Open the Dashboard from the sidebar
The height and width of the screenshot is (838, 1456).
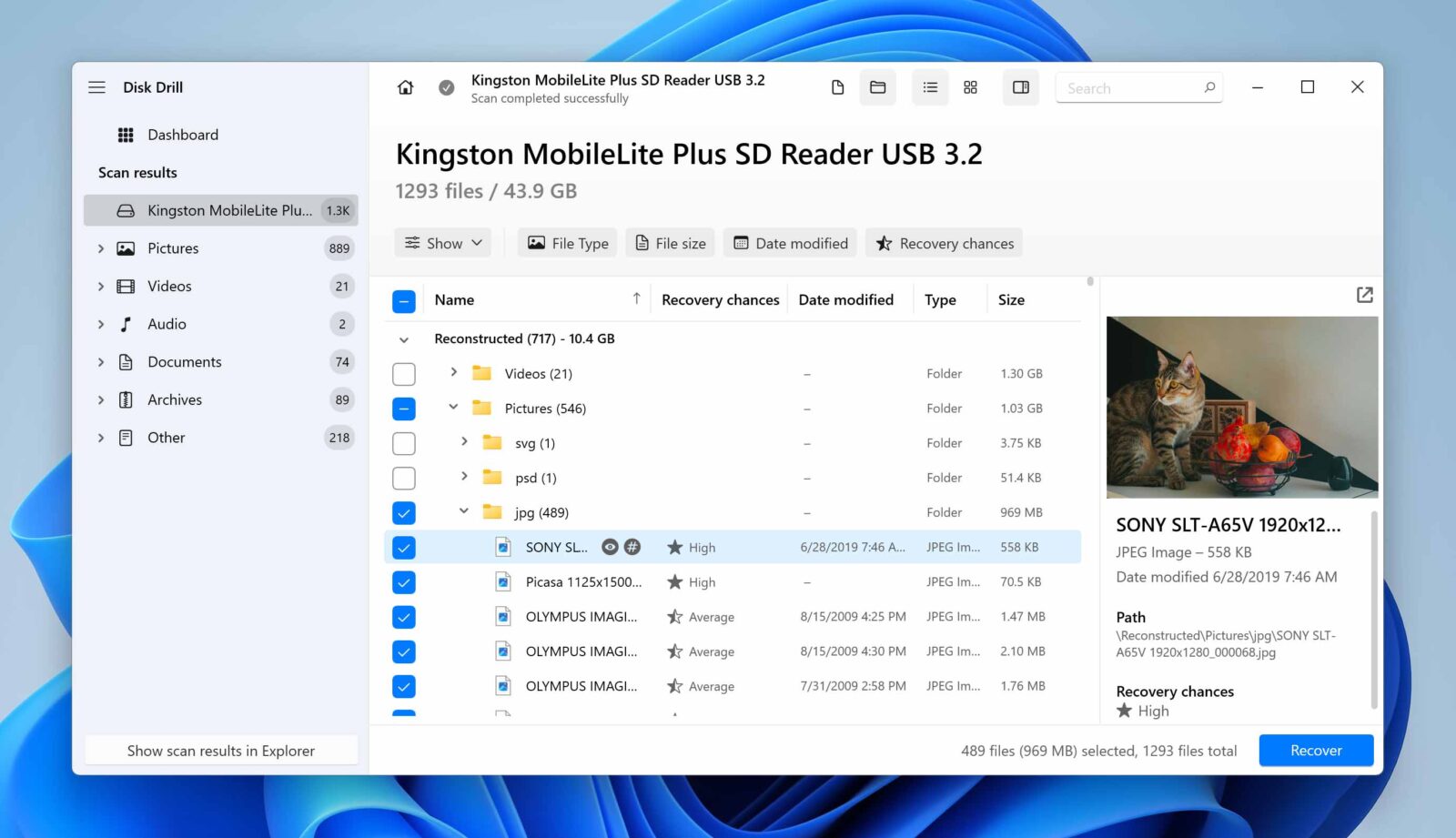tap(182, 134)
